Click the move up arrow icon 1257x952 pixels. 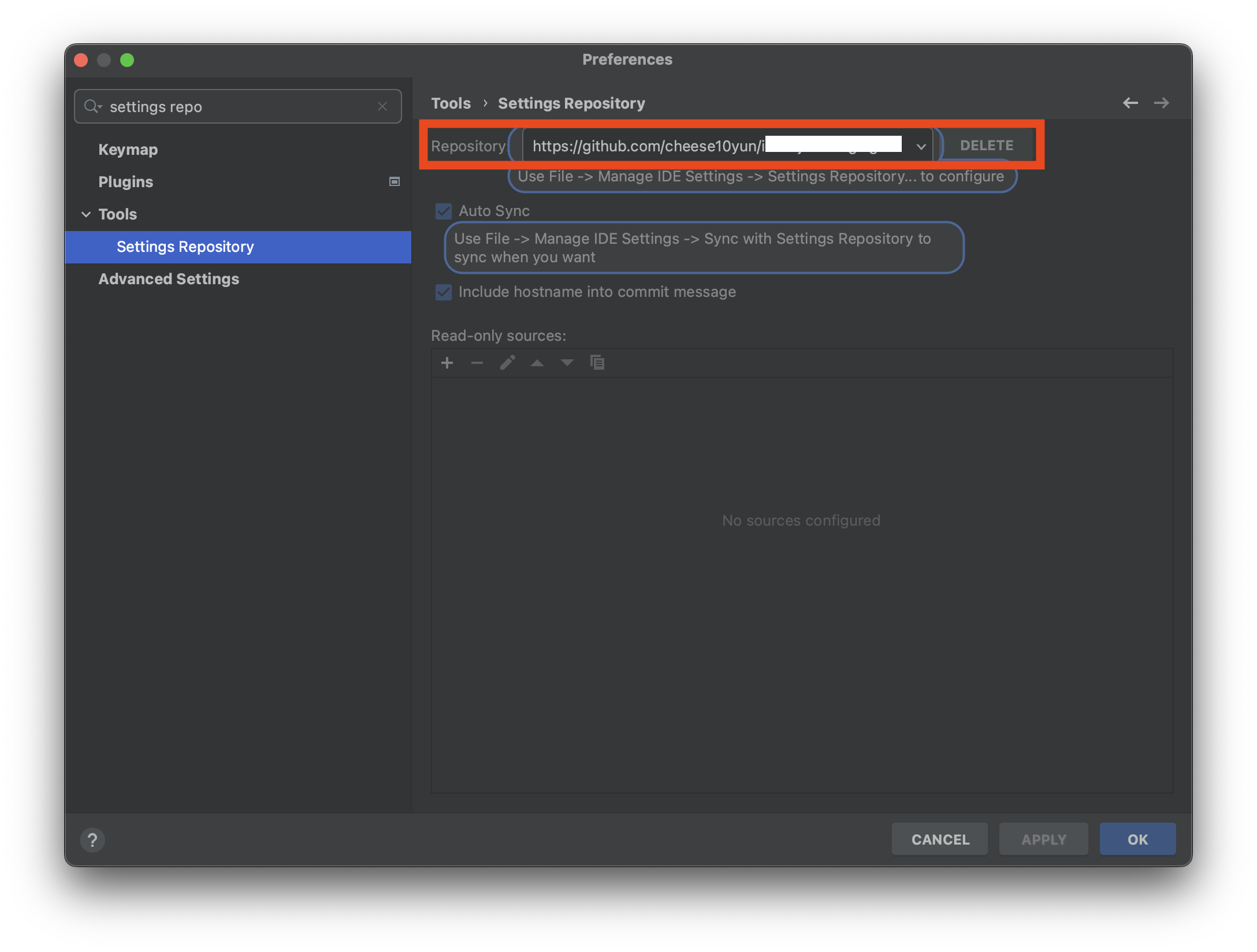pos(537,363)
